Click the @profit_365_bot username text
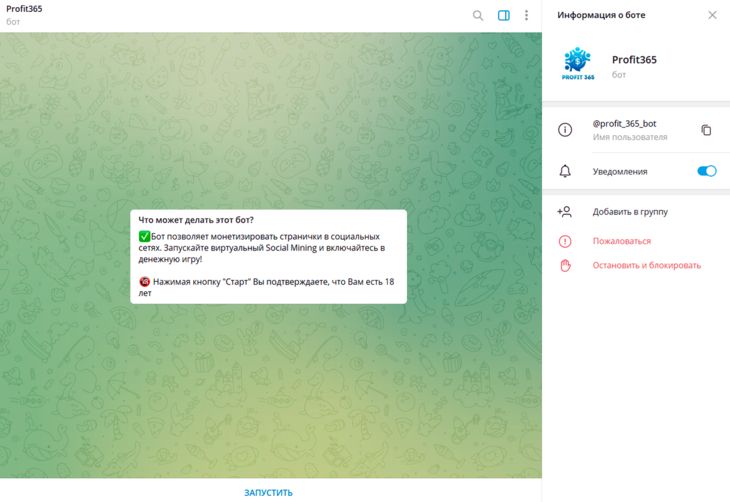The height and width of the screenshot is (502, 730). point(625,123)
